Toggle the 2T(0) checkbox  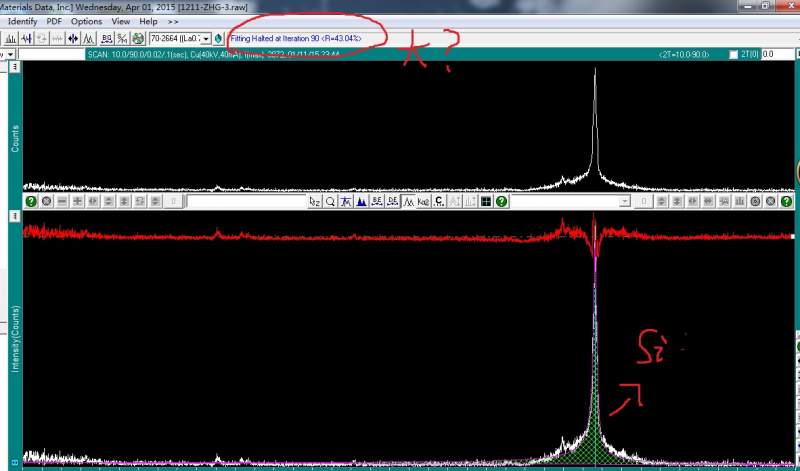(x=734, y=55)
